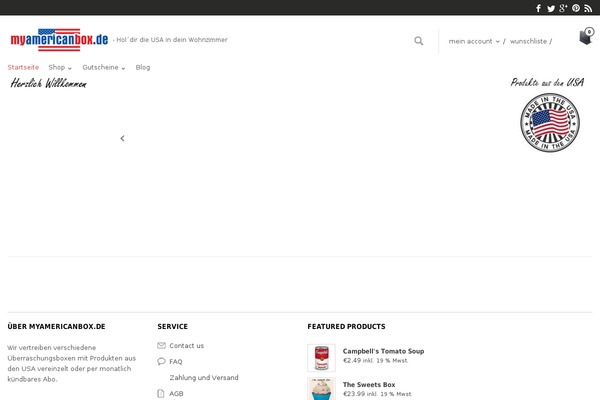Open the RSS feed icon
Image resolution: width=600 pixels, height=400 pixels.
588,8
